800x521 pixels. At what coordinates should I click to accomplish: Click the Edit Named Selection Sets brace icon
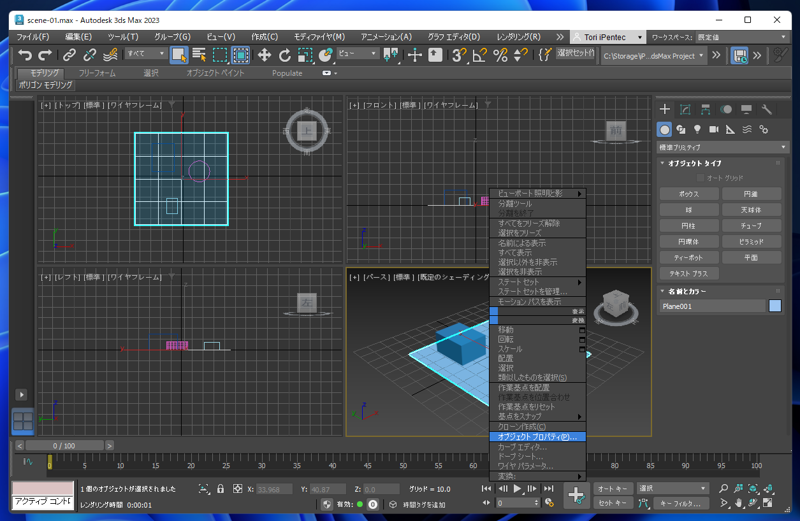point(544,55)
